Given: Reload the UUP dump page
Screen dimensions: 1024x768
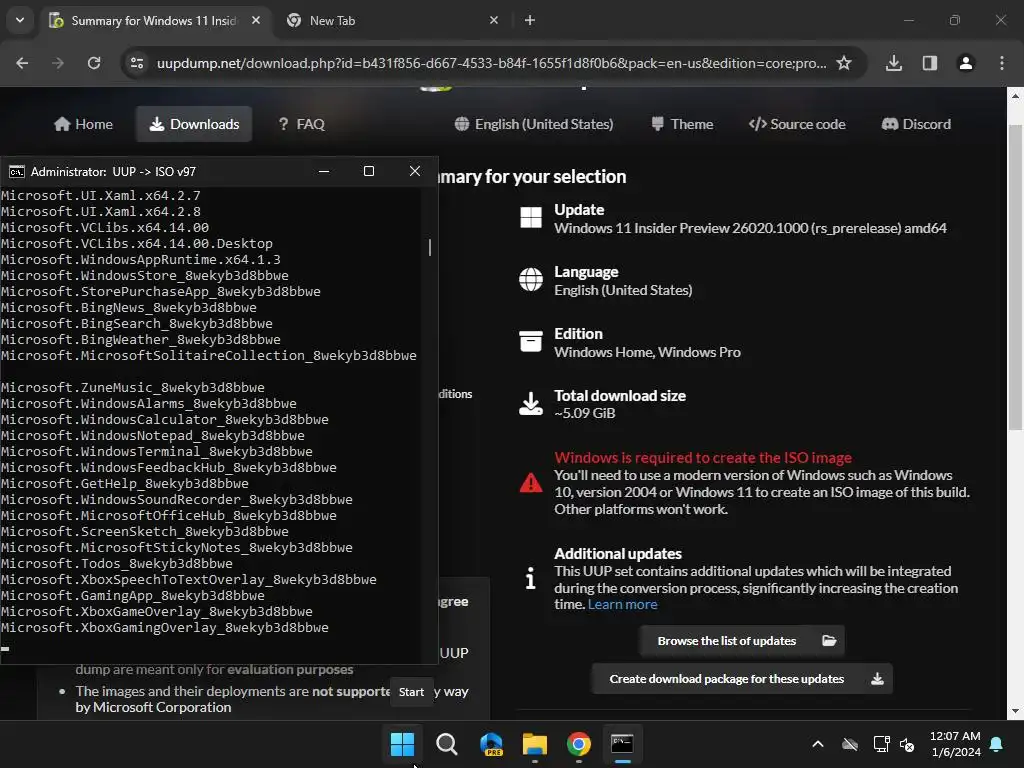Looking at the screenshot, I should click(x=94, y=63).
